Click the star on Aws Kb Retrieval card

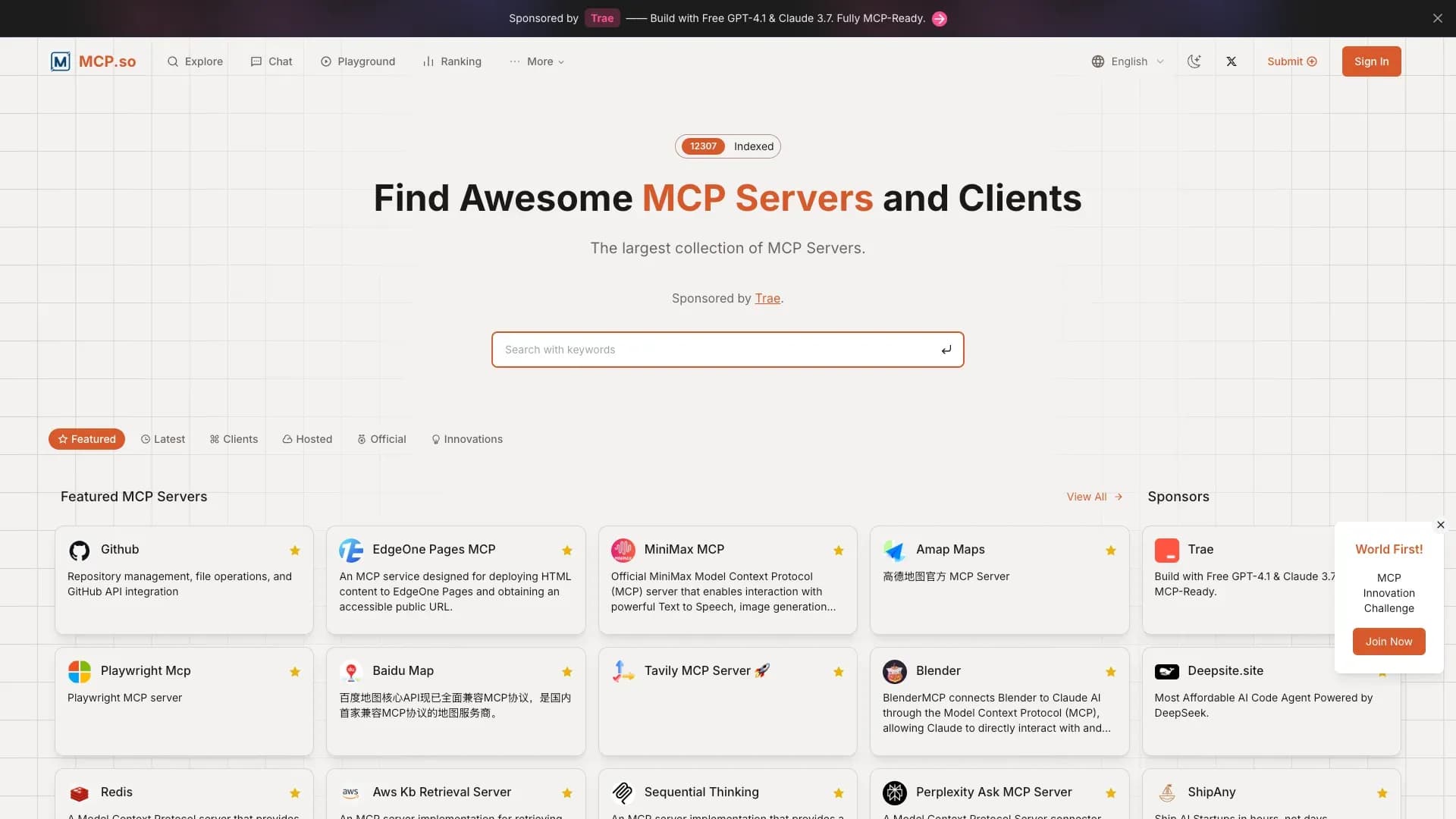tap(567, 793)
